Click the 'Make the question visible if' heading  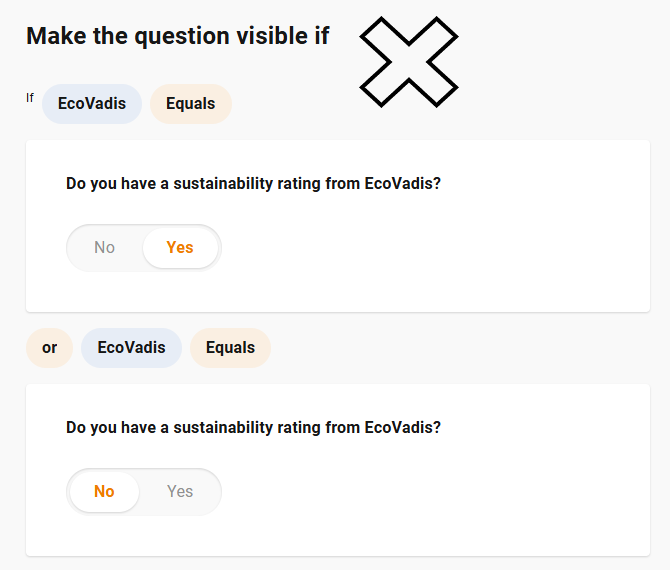(x=178, y=36)
